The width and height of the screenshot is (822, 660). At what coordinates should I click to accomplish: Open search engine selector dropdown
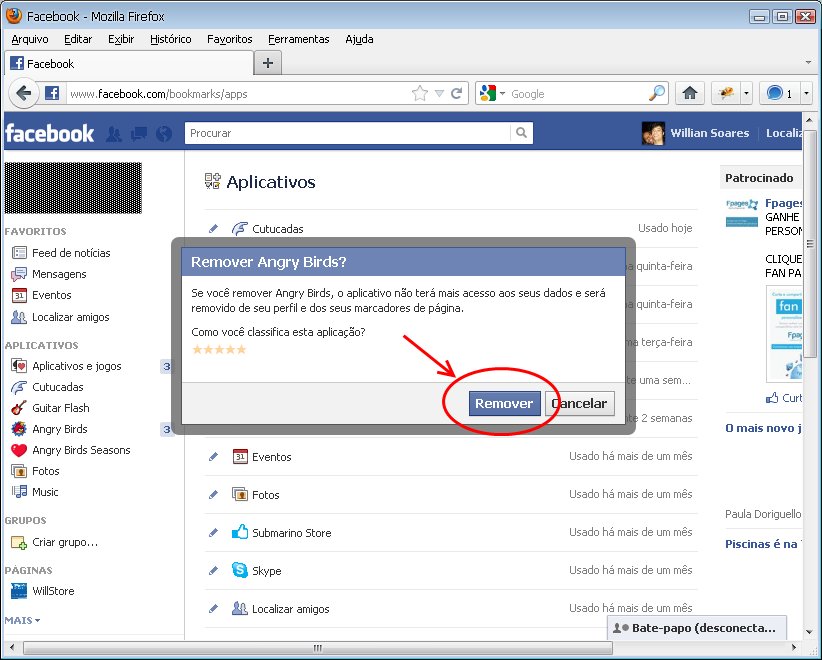(502, 94)
